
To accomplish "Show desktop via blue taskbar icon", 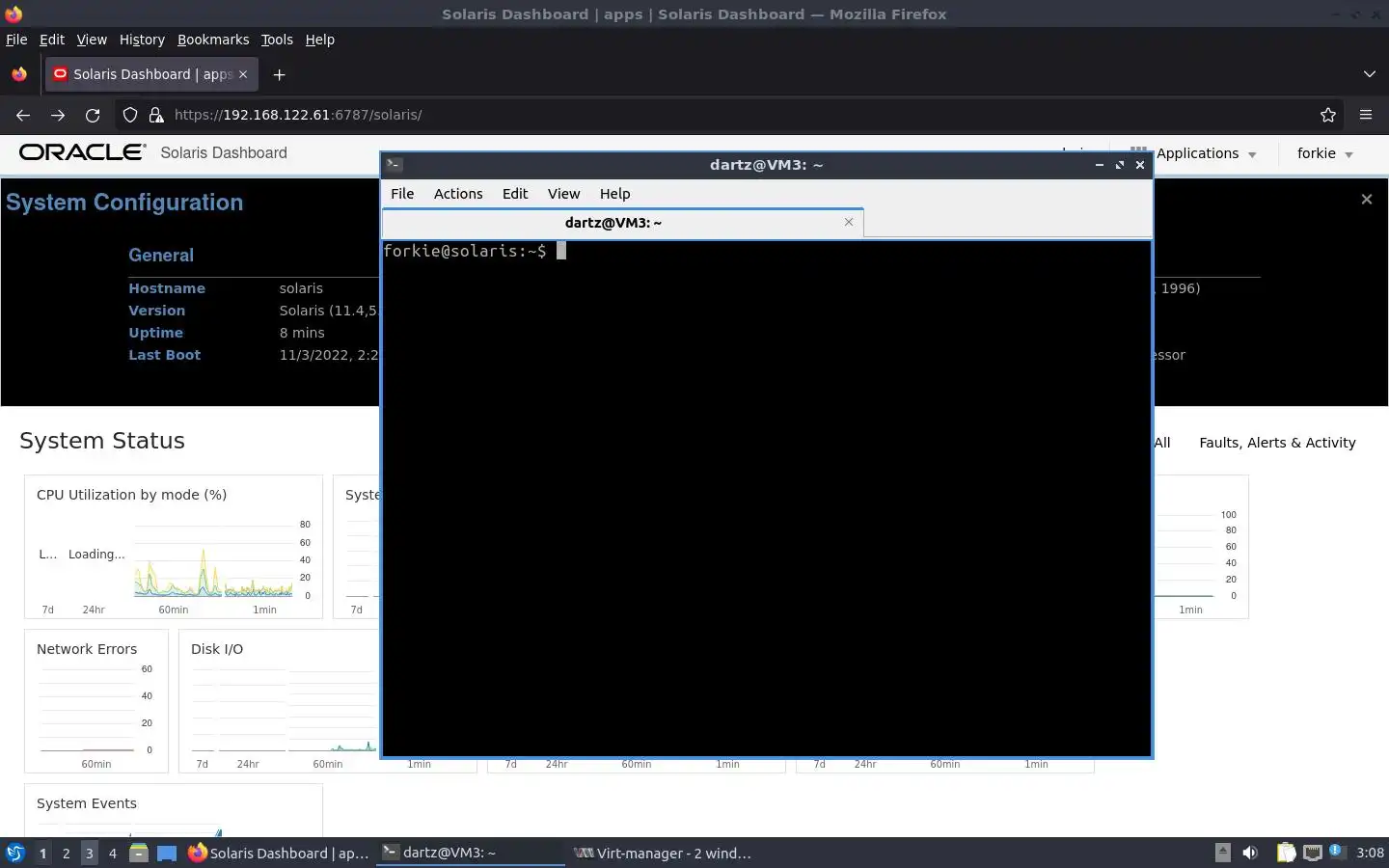I will click(167, 853).
